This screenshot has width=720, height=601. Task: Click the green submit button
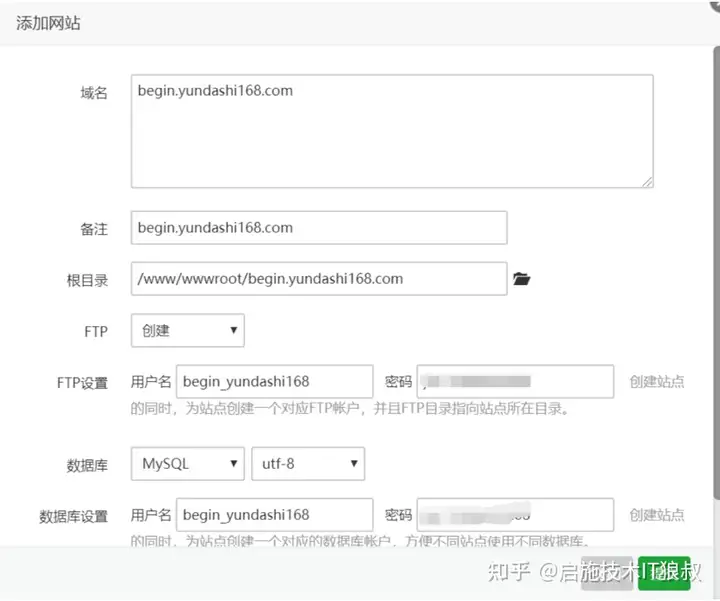(664, 573)
